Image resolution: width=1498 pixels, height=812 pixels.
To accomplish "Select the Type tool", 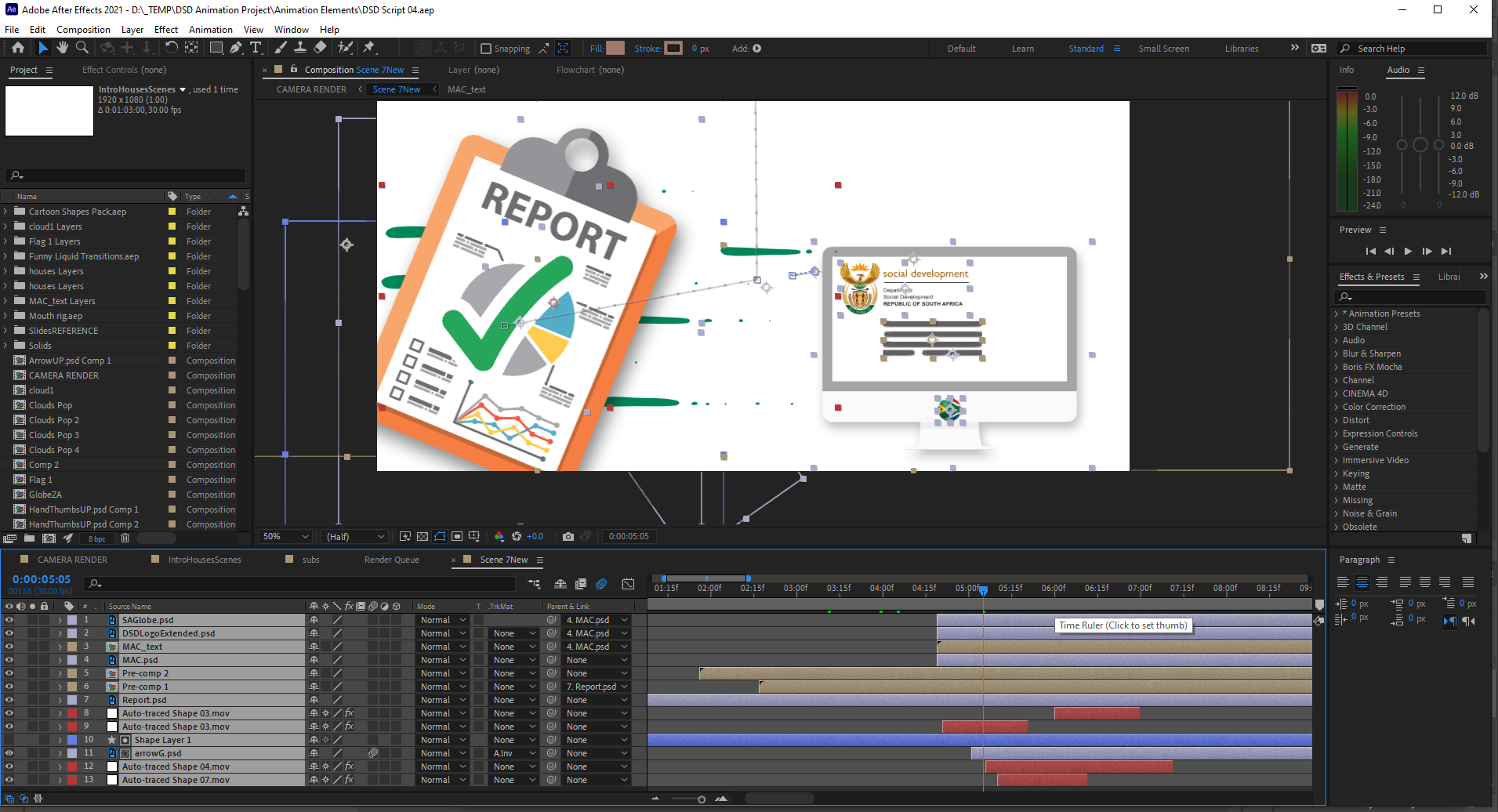I will [x=256, y=48].
